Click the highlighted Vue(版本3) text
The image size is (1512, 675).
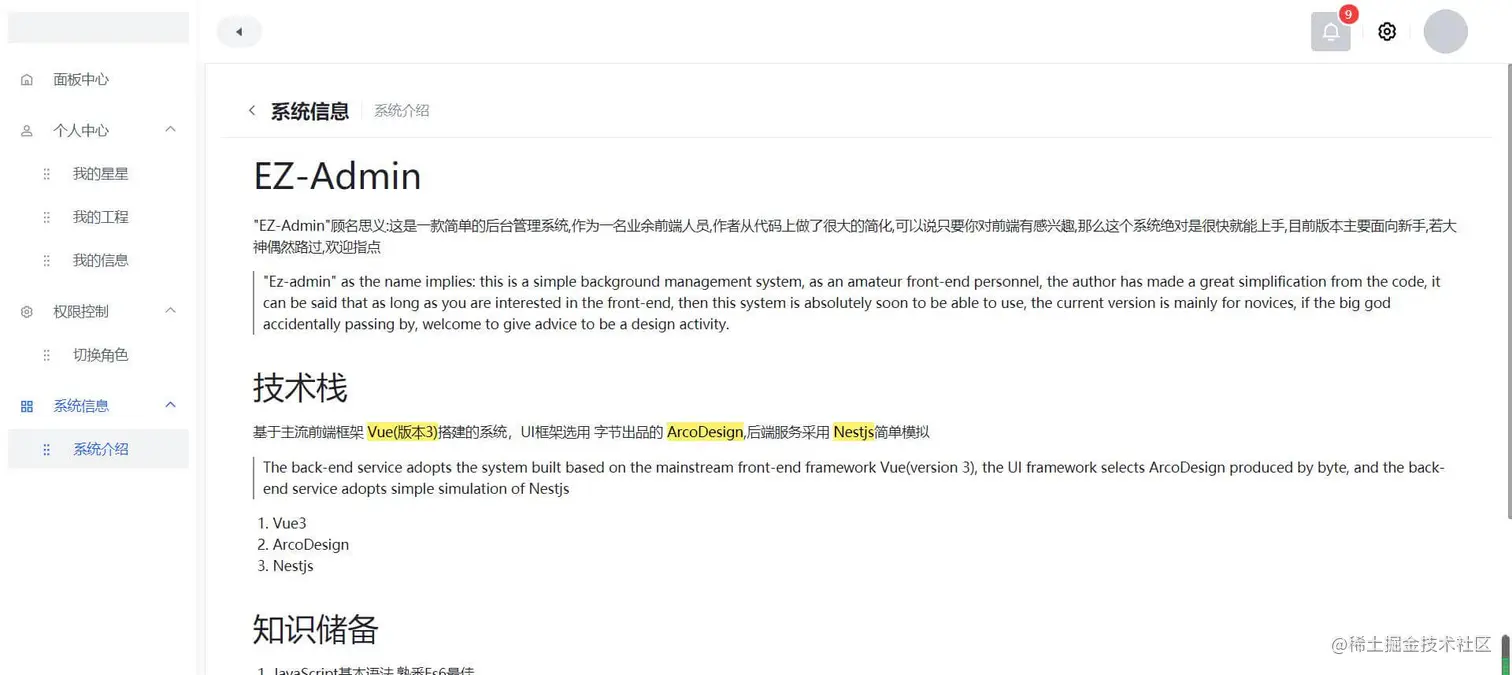[403, 432]
